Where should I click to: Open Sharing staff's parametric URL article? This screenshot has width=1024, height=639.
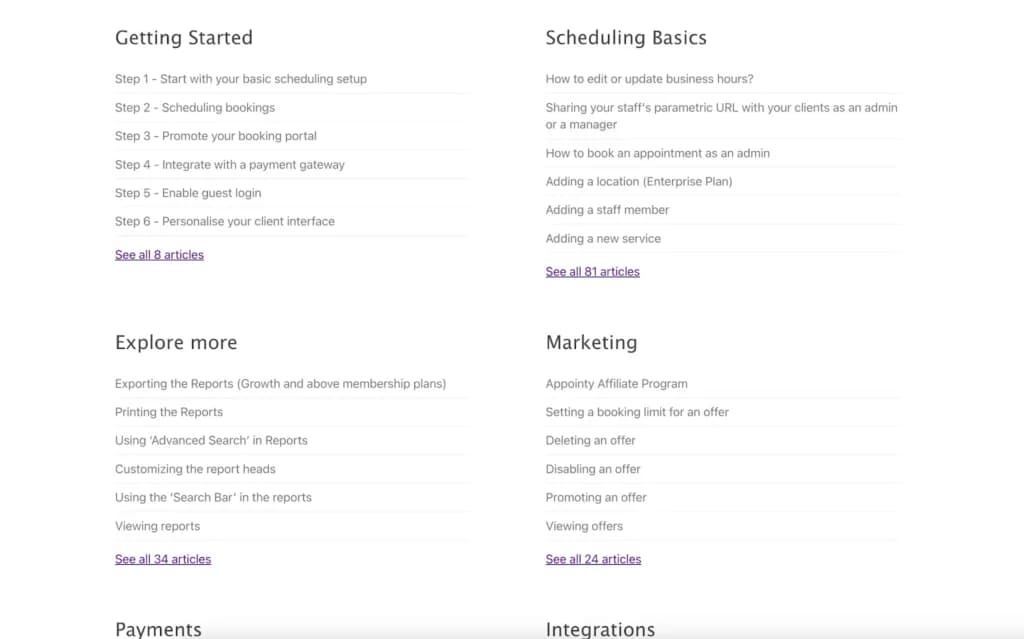point(721,116)
